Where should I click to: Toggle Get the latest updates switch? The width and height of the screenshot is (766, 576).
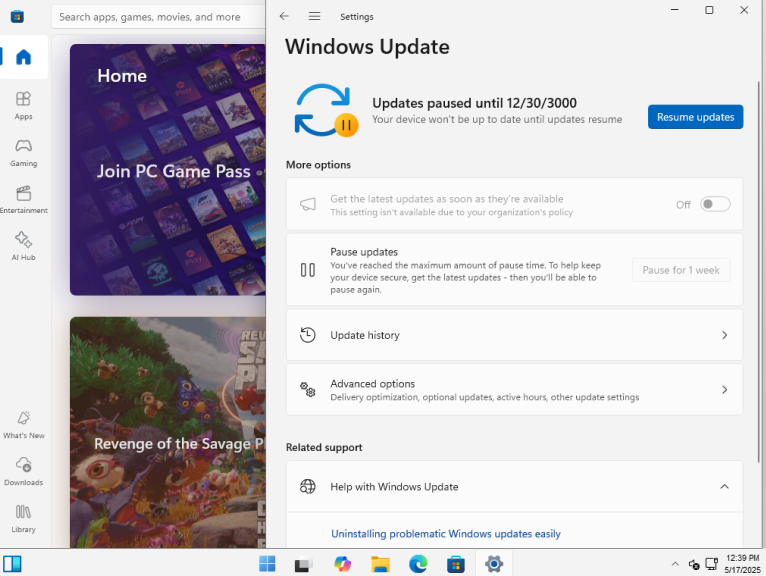click(x=715, y=204)
